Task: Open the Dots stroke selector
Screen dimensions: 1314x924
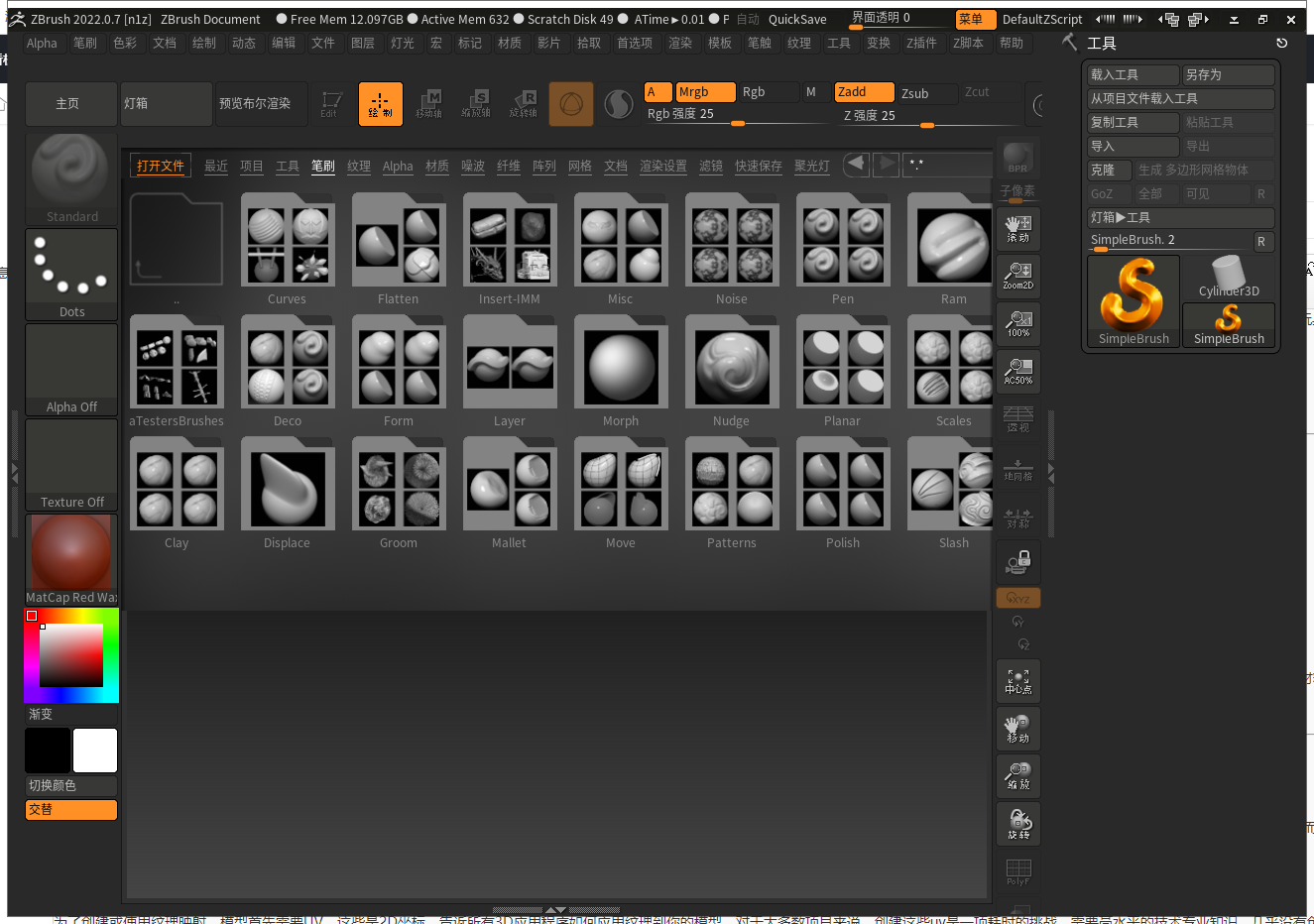Action: pos(71,274)
